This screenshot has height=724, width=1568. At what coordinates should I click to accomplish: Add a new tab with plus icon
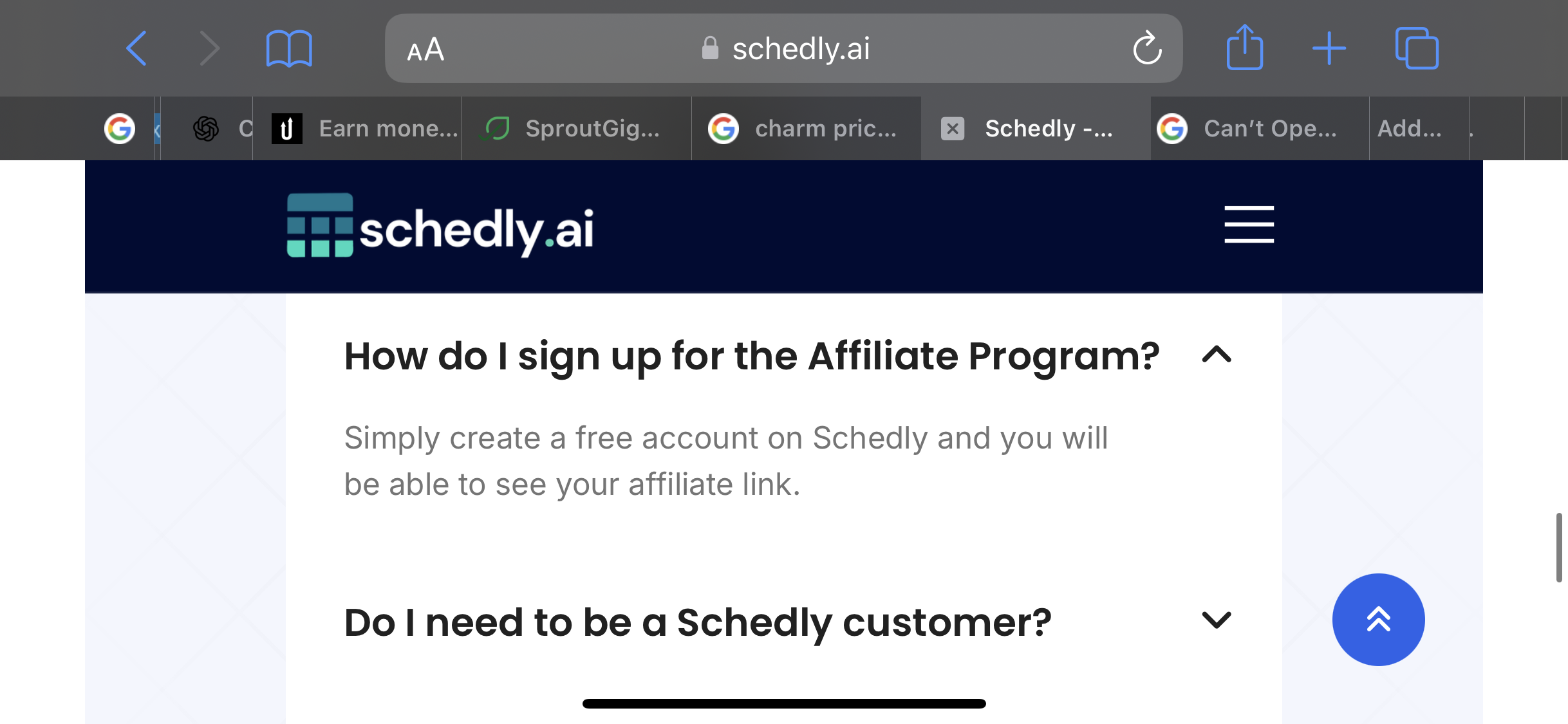[1329, 48]
